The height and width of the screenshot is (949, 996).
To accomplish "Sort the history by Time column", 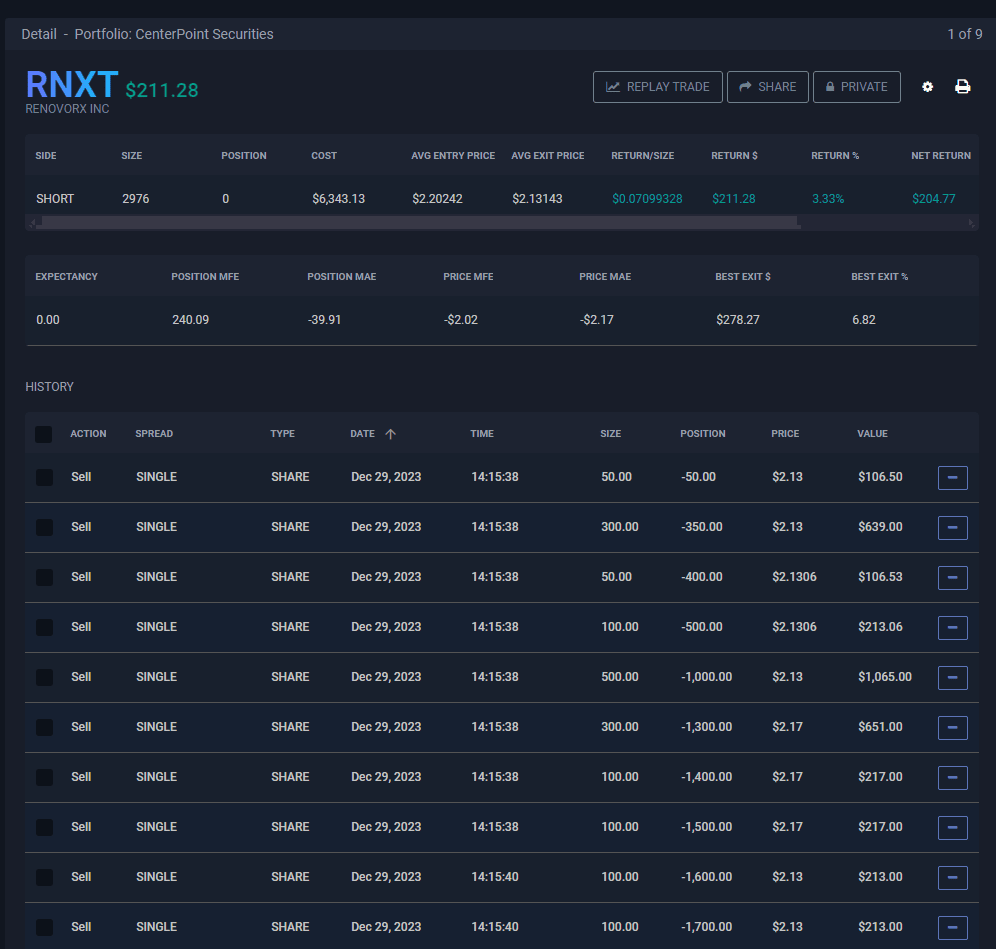I will (x=482, y=434).
